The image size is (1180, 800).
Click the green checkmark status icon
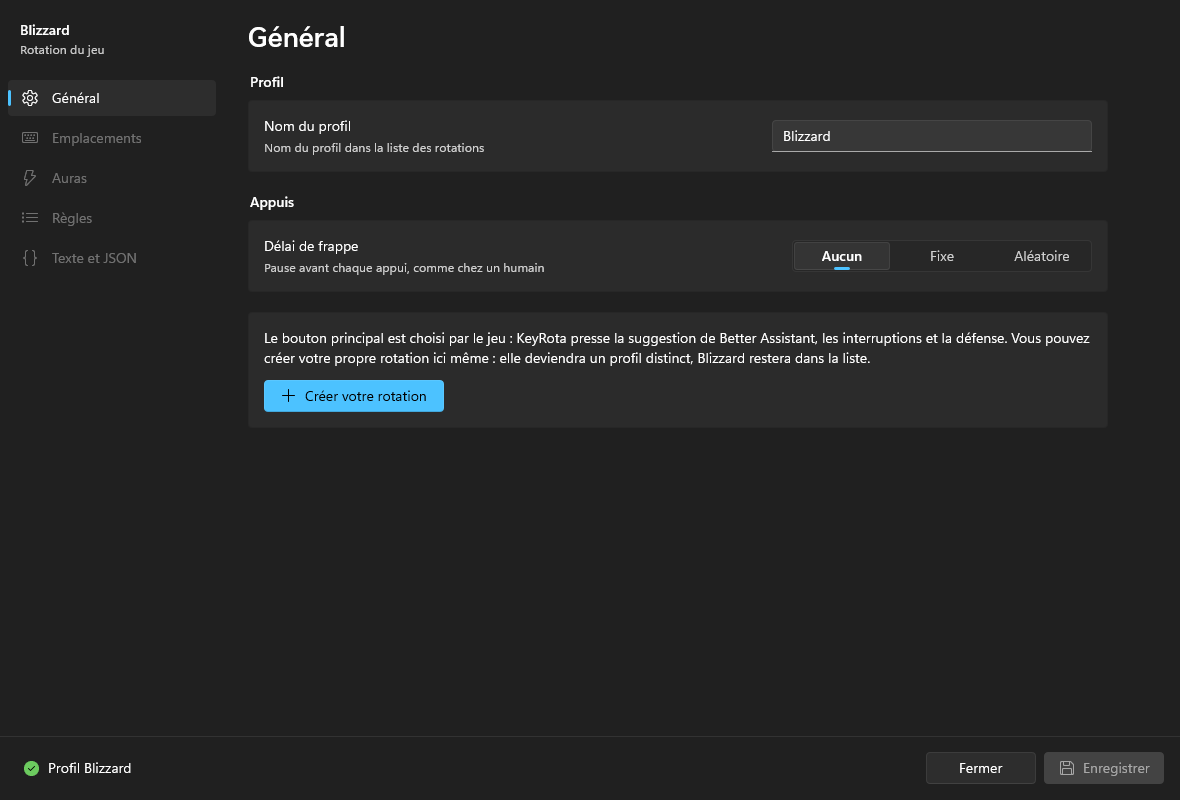tap(32, 768)
